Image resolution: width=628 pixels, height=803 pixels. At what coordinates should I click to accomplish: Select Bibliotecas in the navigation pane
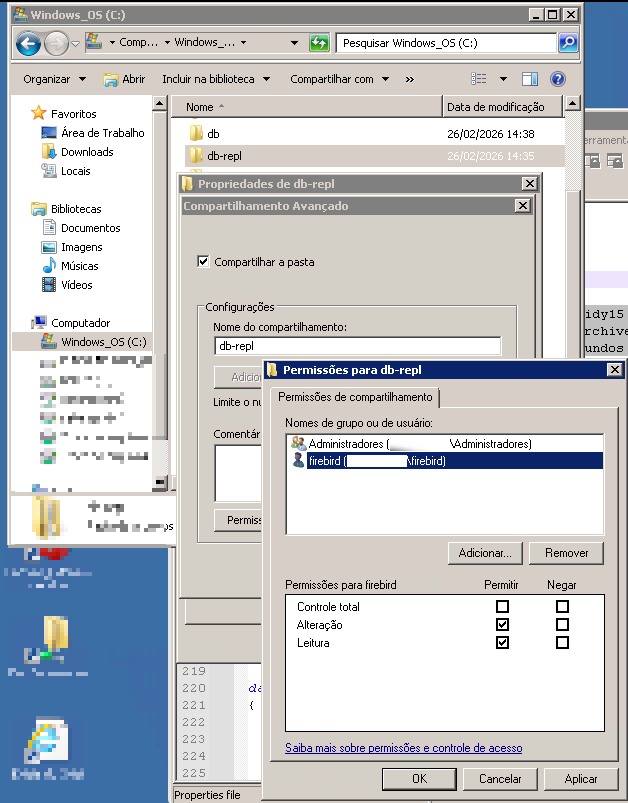[66, 208]
